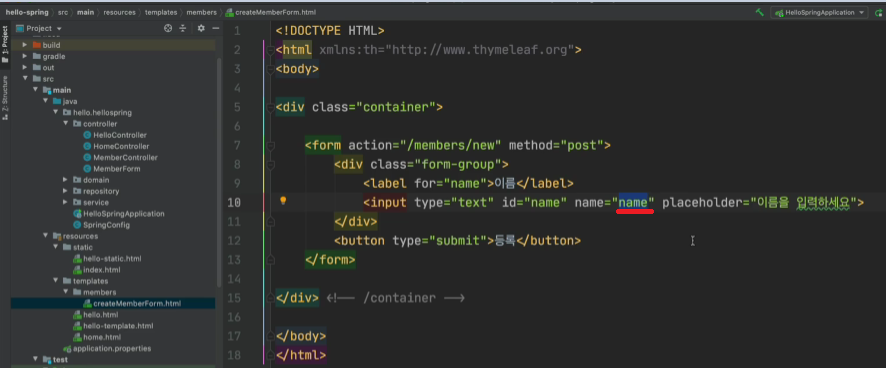Click the /container comment on line 15
886x368 pixels.
[x=396, y=298]
